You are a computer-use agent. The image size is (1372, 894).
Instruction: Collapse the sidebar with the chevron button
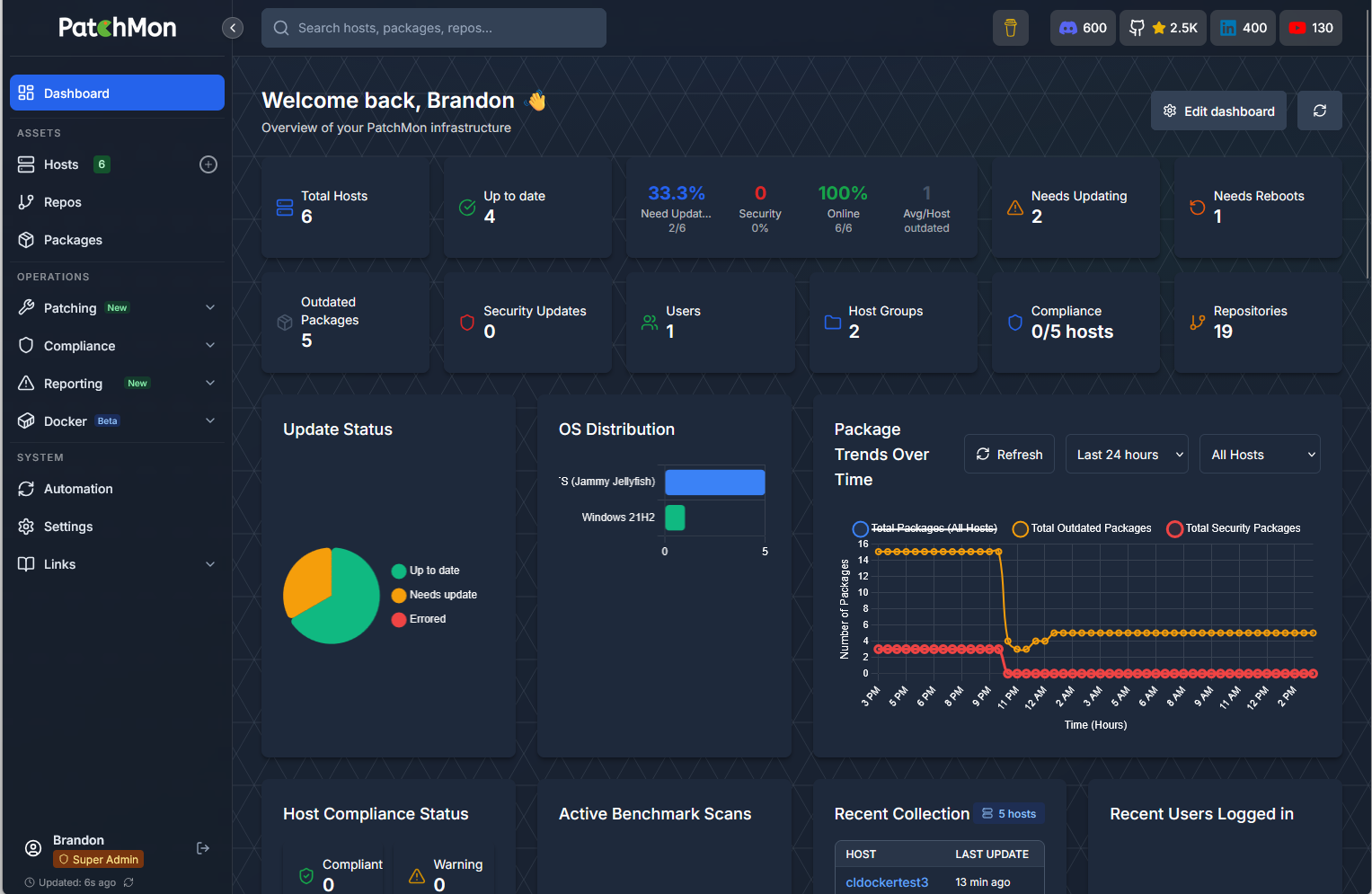(x=233, y=28)
